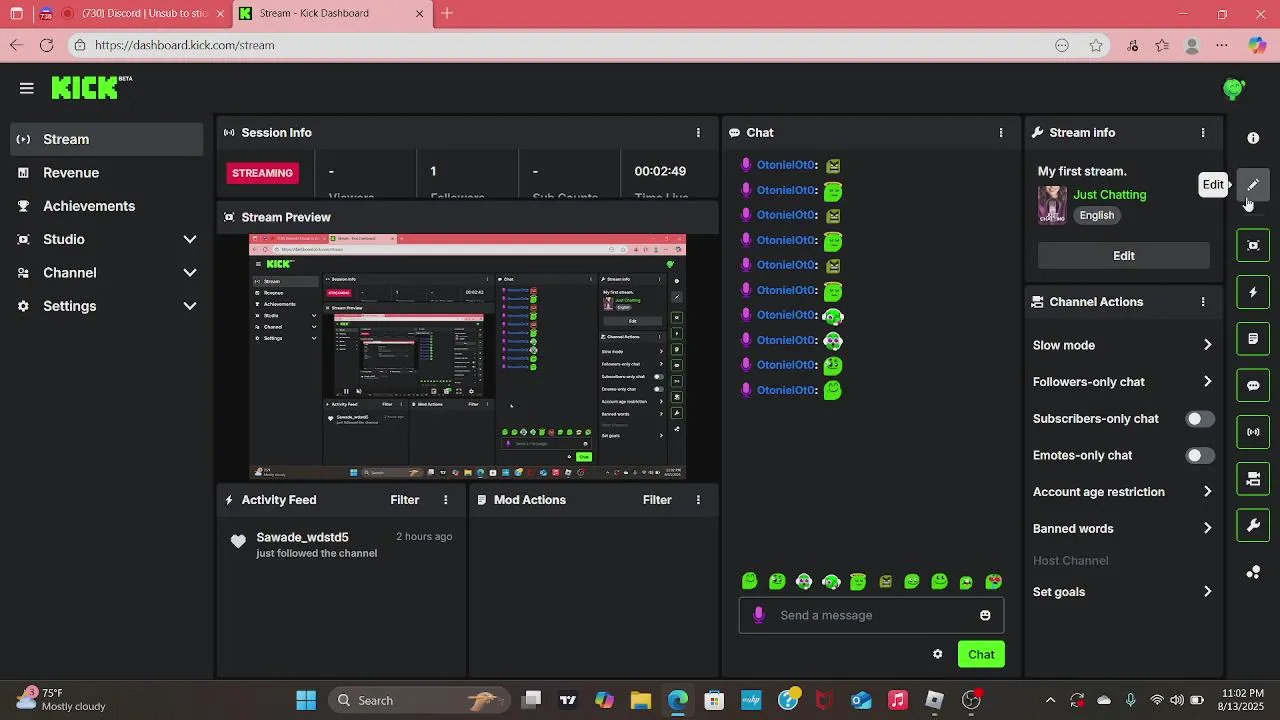The height and width of the screenshot is (720, 1280).
Task: Click the green Chat send button
Action: (981, 654)
